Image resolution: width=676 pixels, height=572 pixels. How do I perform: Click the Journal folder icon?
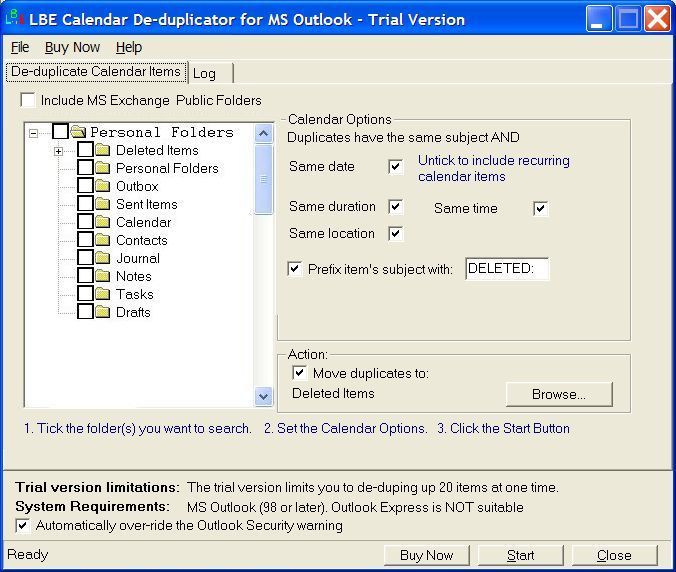click(x=103, y=258)
